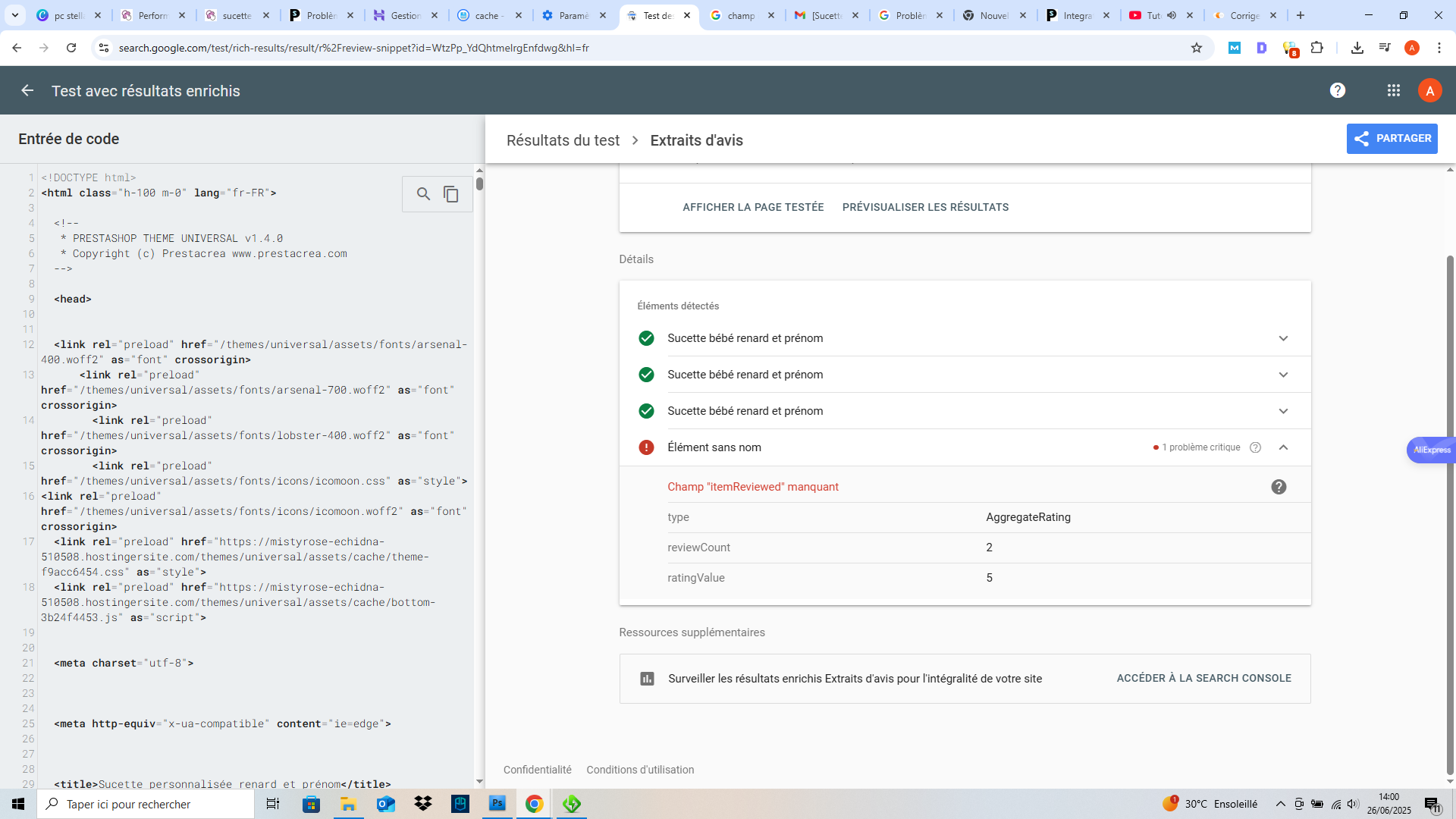Click the code panel scrollbar thumb
Image resolution: width=1456 pixels, height=819 pixels.
pyautogui.click(x=479, y=184)
